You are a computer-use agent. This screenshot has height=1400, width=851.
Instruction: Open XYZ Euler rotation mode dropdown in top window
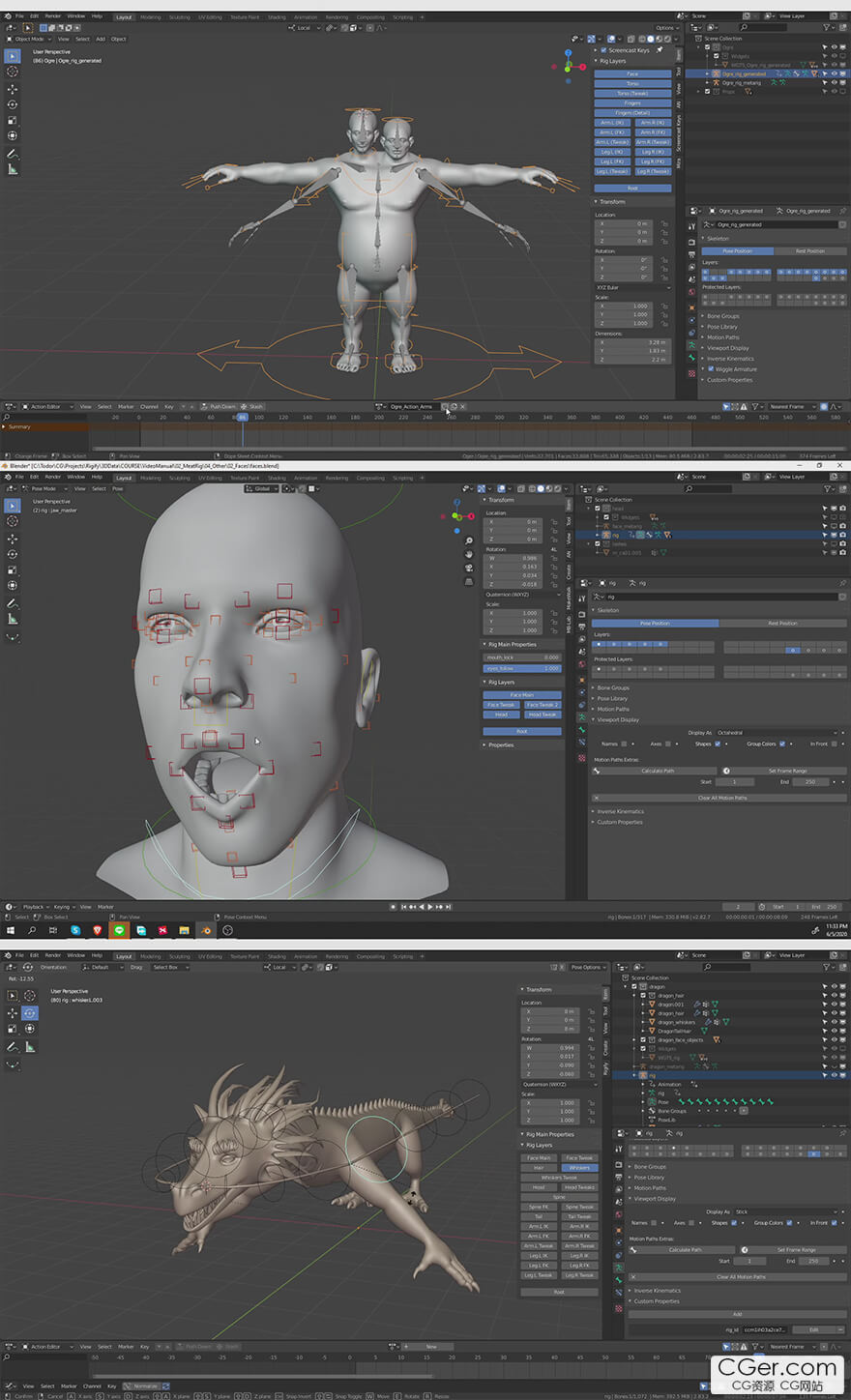tap(633, 287)
